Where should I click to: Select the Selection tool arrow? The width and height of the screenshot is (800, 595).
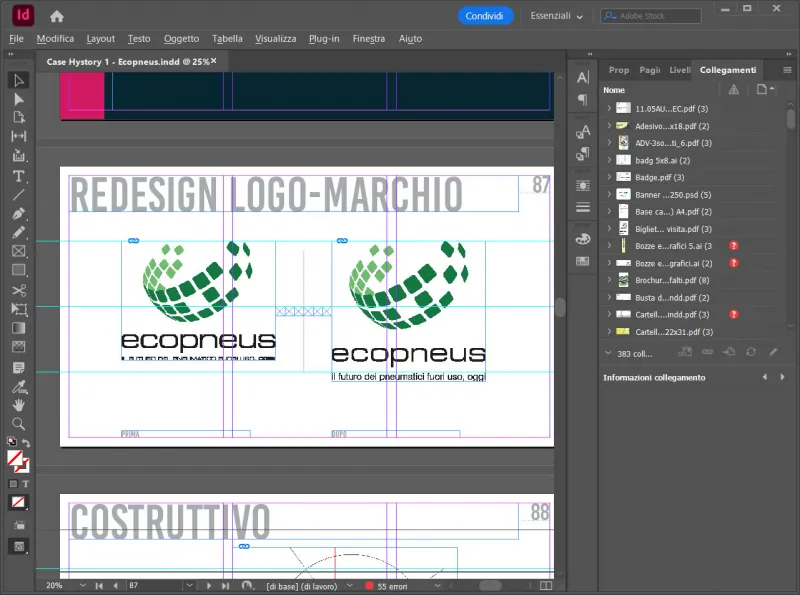pos(19,80)
